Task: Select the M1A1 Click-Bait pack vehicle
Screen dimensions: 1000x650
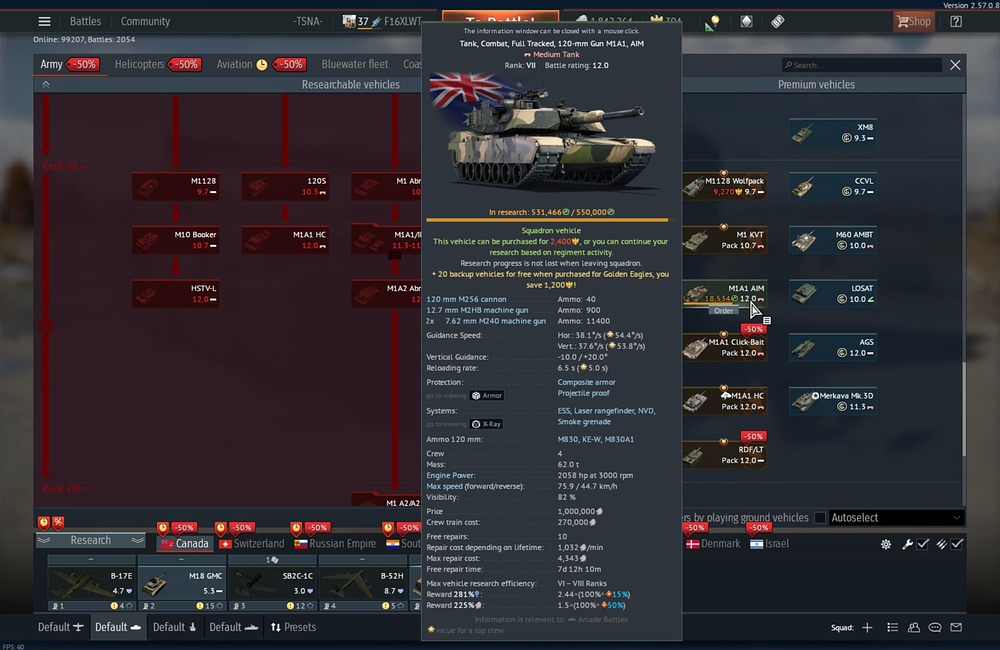Action: pyautogui.click(x=724, y=347)
